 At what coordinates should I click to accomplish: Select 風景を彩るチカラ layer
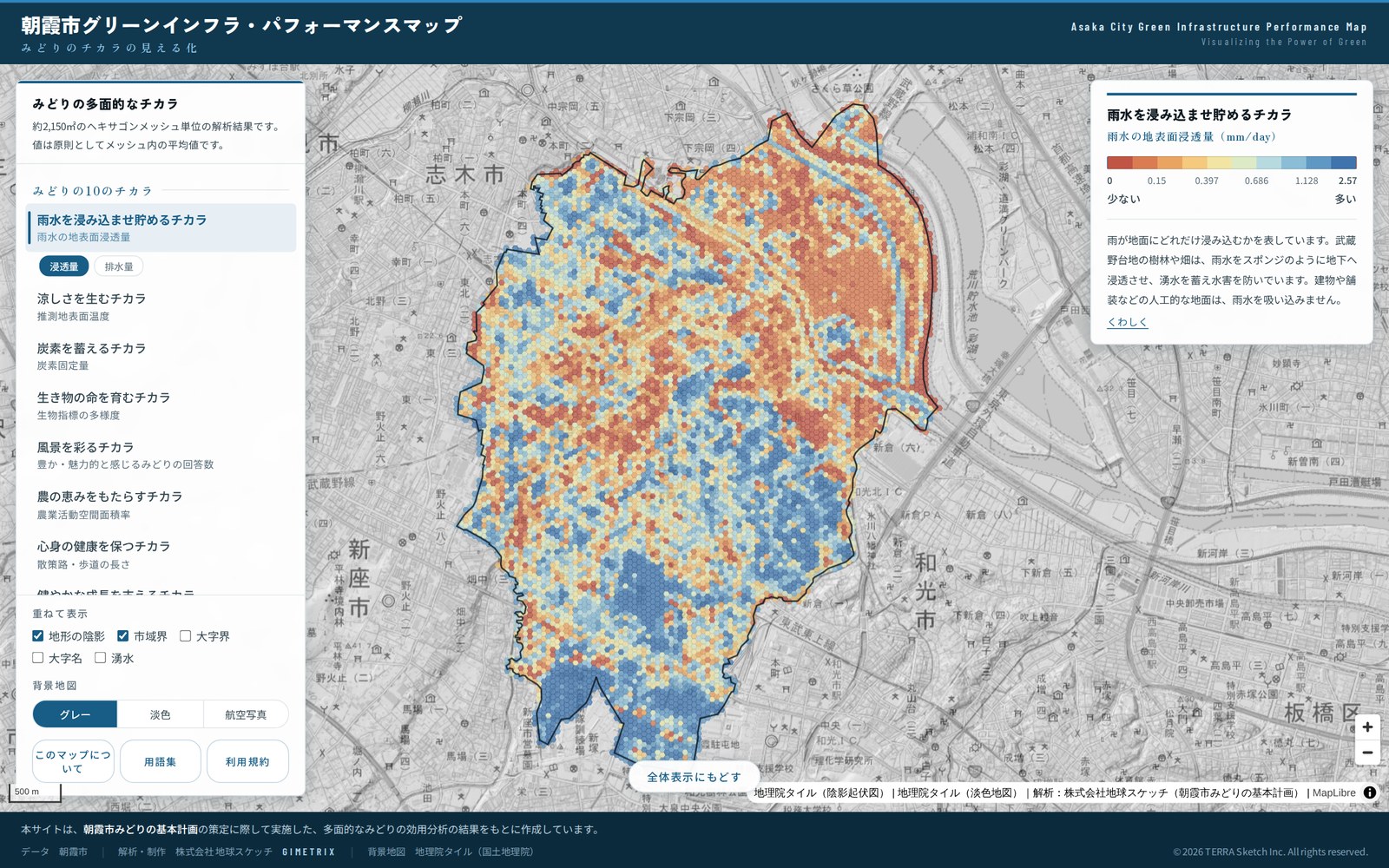click(x=161, y=455)
